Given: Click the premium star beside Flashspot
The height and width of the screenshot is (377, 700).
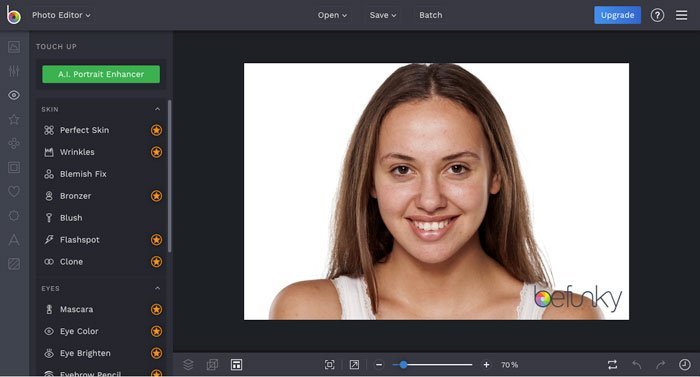Looking at the screenshot, I should [x=156, y=239].
